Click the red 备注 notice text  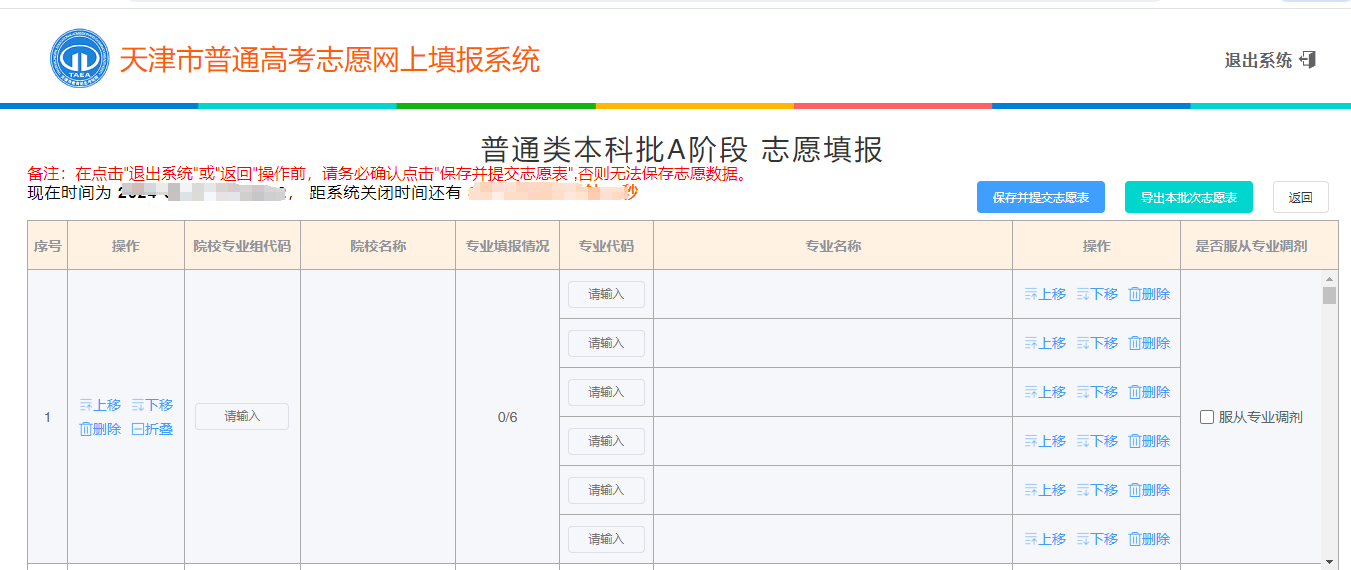pos(388,173)
